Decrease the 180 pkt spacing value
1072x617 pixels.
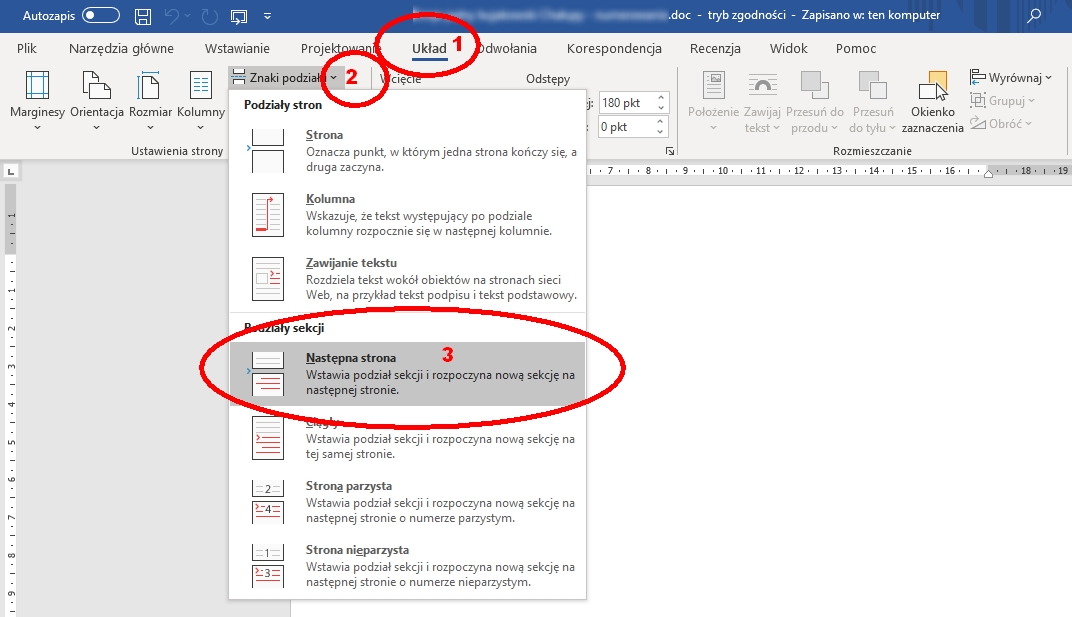(661, 108)
